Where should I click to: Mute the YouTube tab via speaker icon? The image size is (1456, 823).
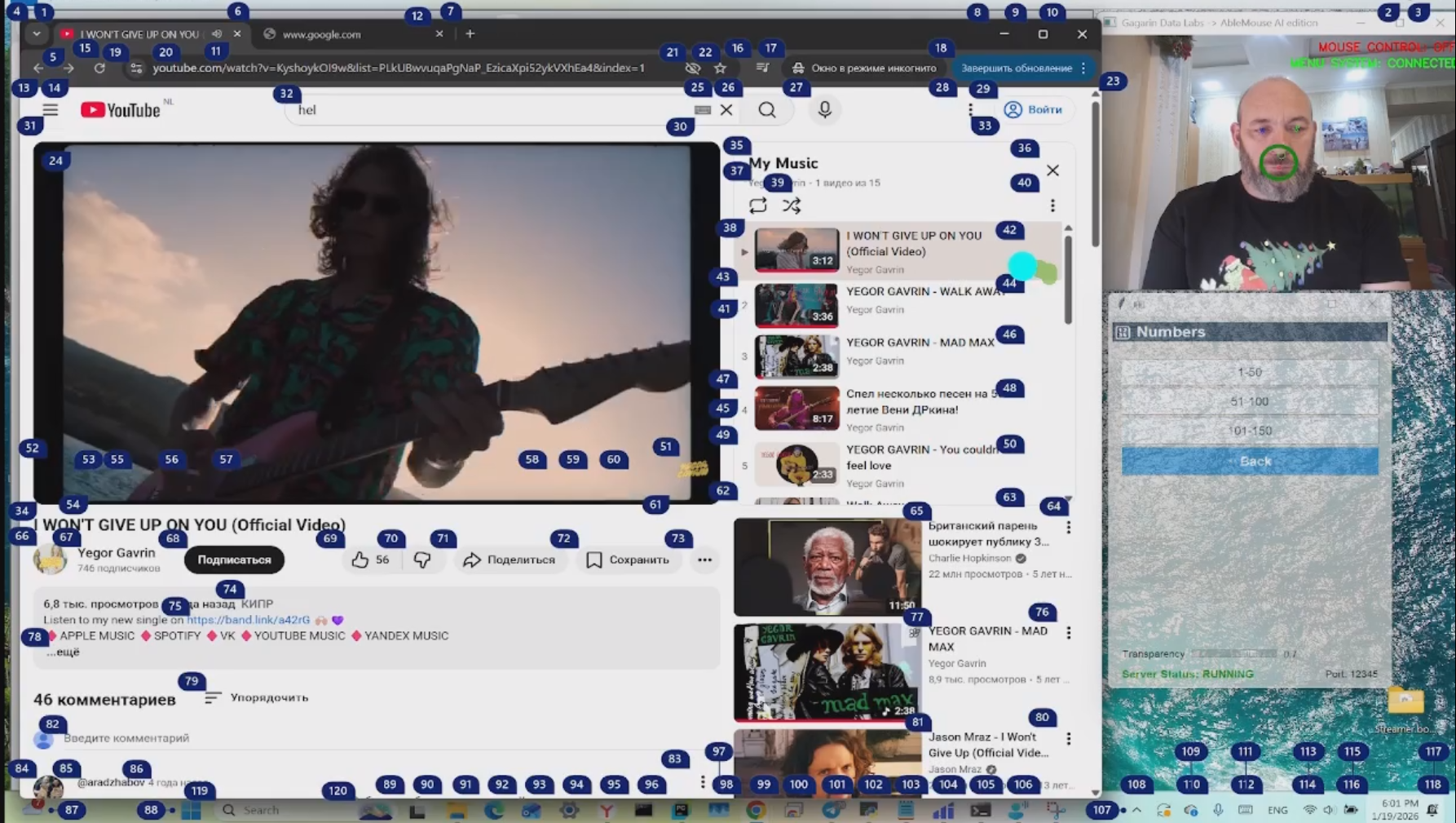click(217, 34)
